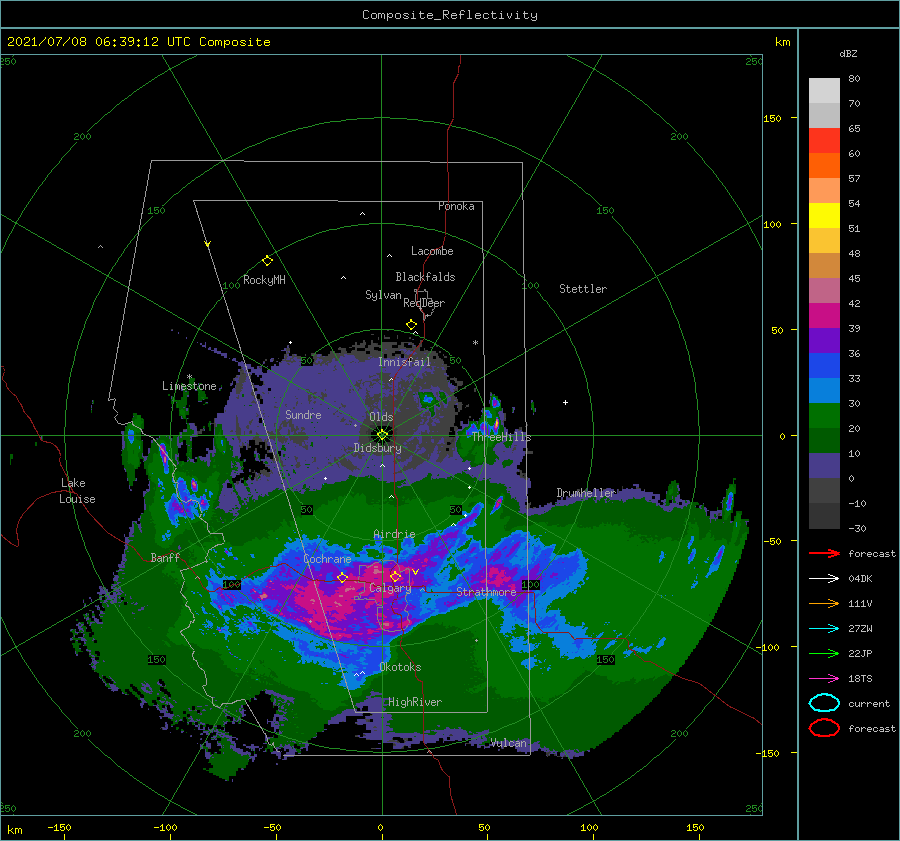Click the yellow diamond marker below RedDeer

tap(412, 325)
